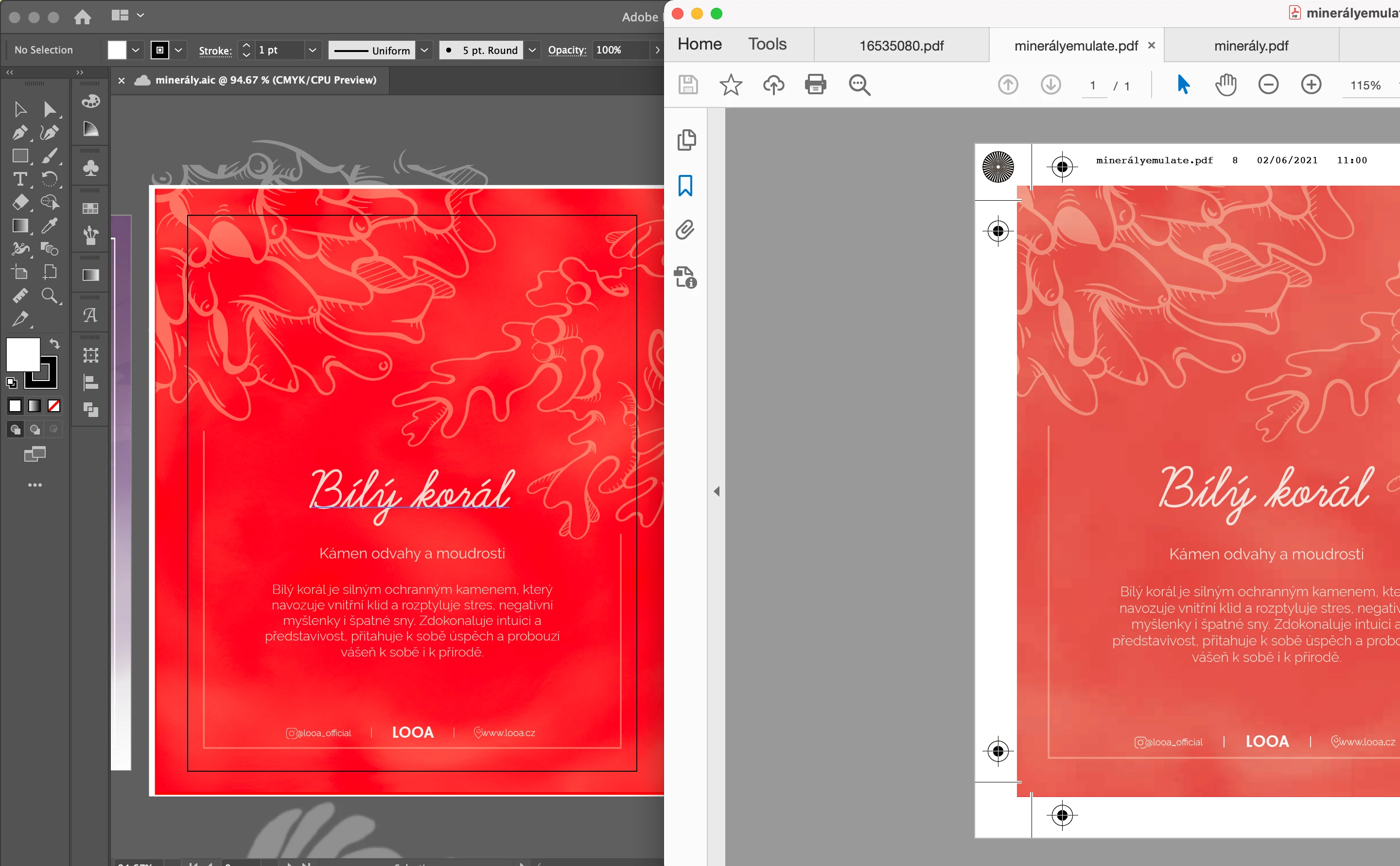Select the Type tool

coord(19,179)
